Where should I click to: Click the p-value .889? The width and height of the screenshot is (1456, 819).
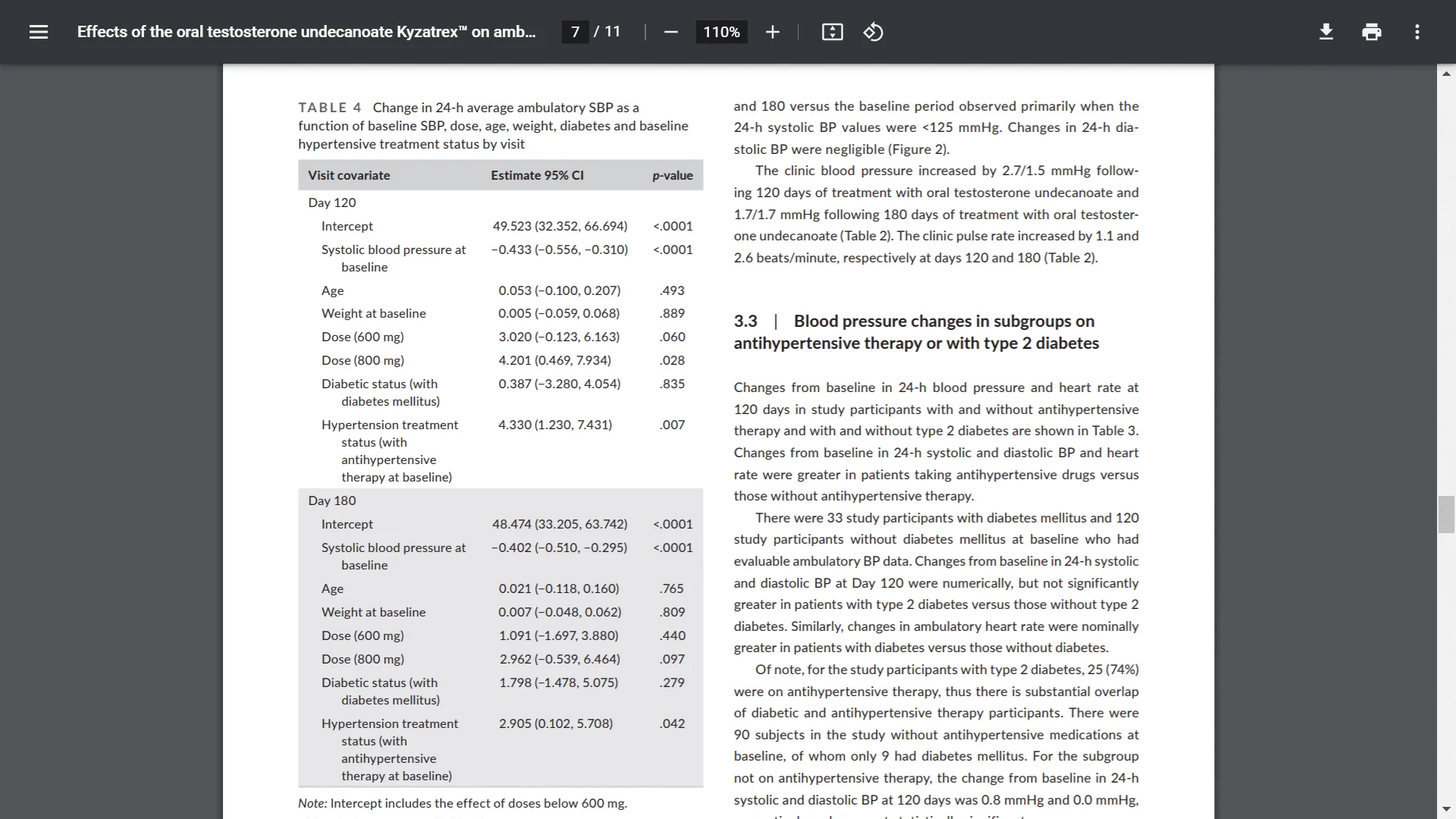click(672, 313)
